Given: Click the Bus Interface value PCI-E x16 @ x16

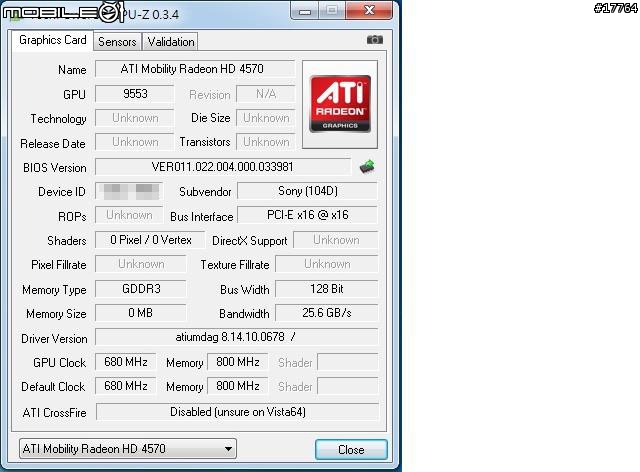Looking at the screenshot, I should click(x=307, y=215).
